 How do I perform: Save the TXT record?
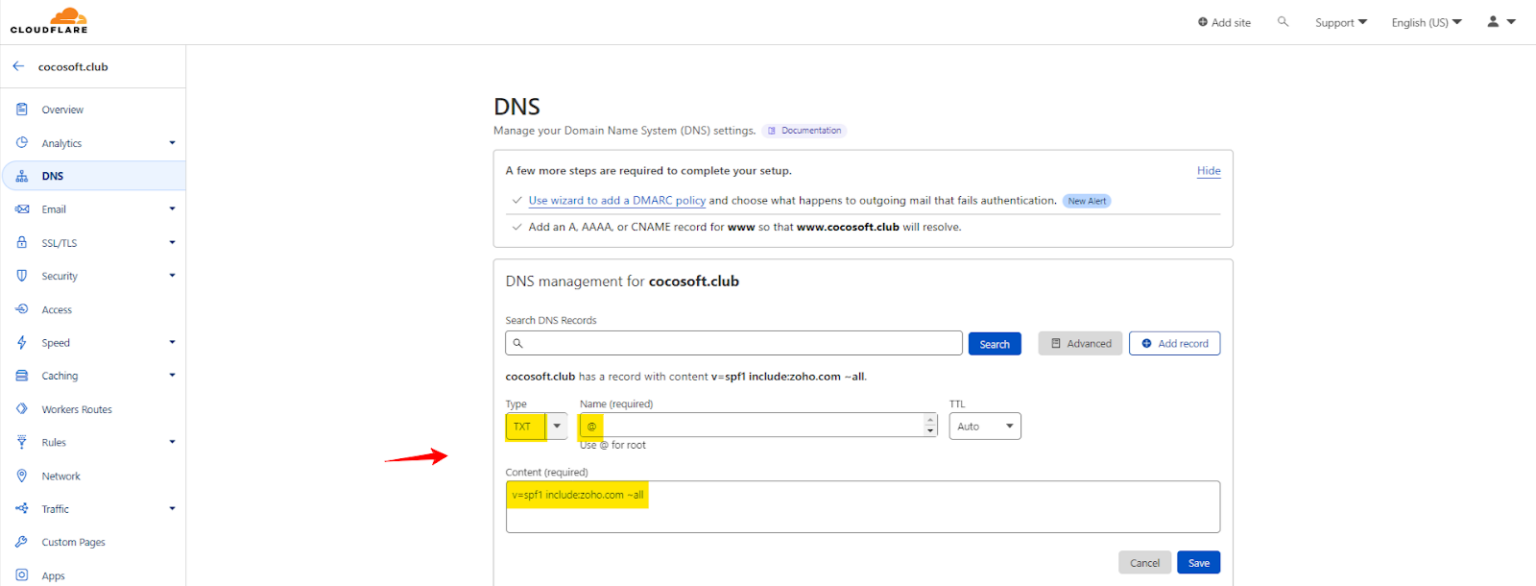coord(1198,562)
